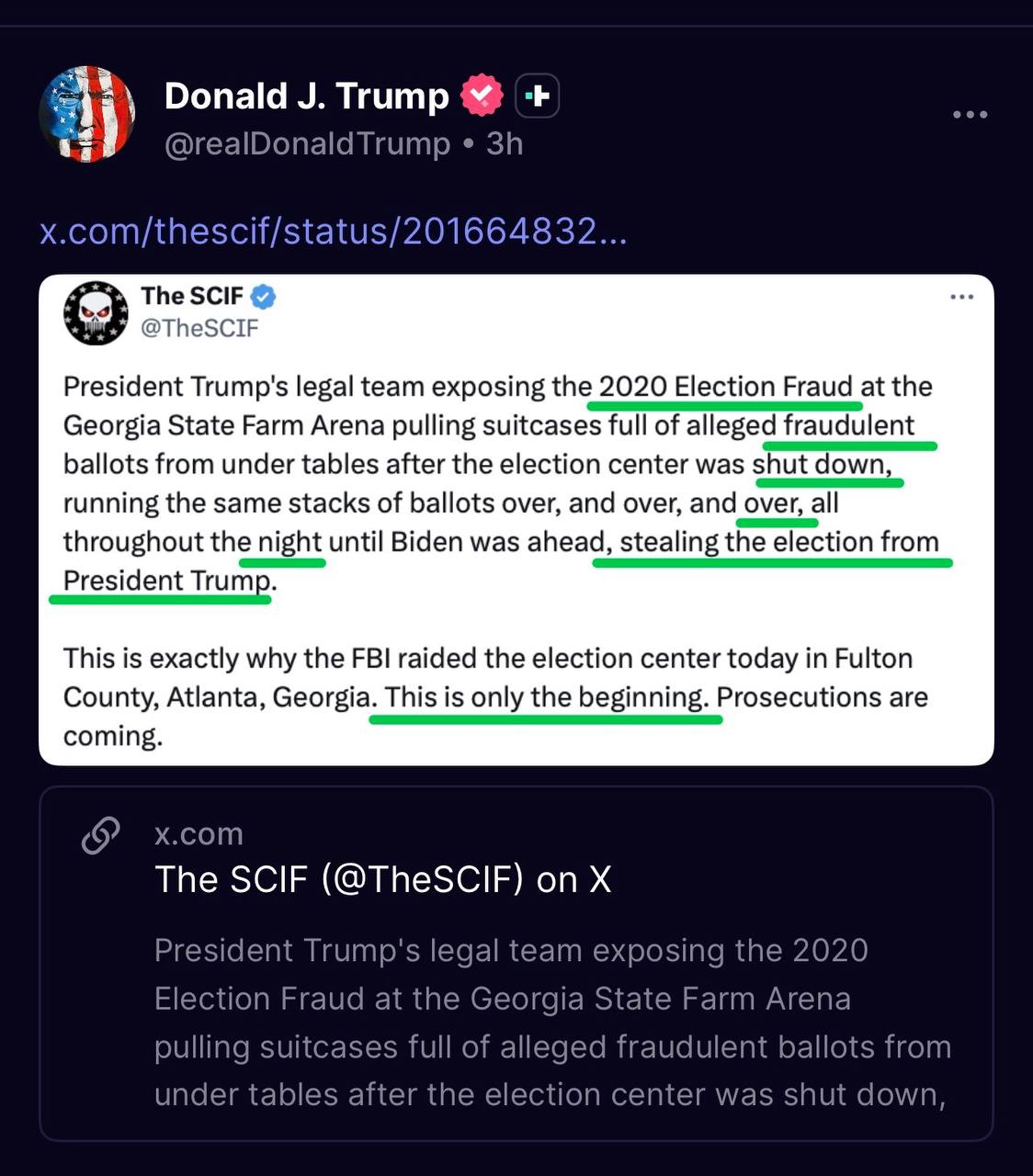Open the x.com/thescif/status link
The width and height of the screenshot is (1033, 1176).
click(x=333, y=231)
